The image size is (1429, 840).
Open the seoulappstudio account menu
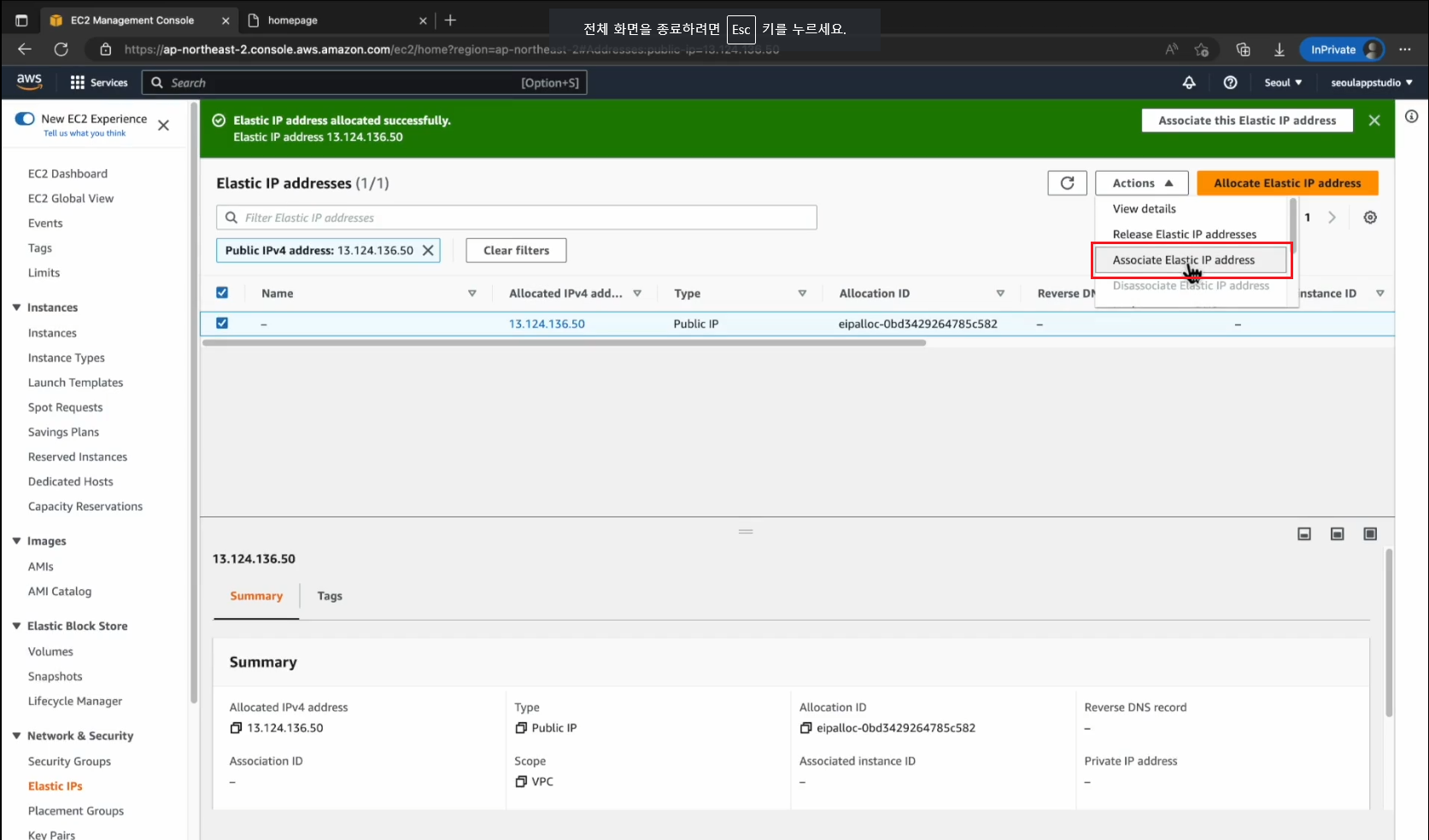1372,83
